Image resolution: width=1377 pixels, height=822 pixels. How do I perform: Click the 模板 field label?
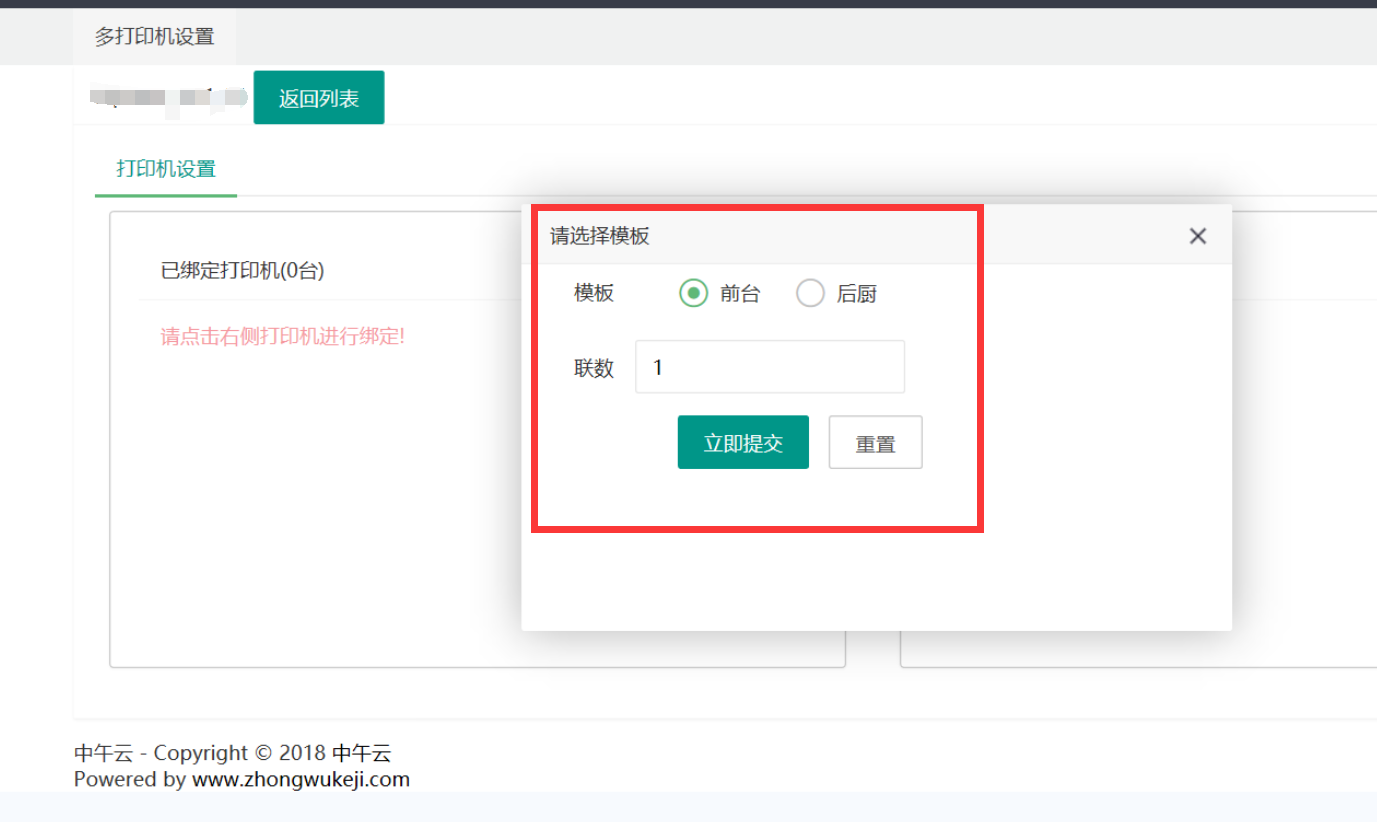tap(594, 293)
